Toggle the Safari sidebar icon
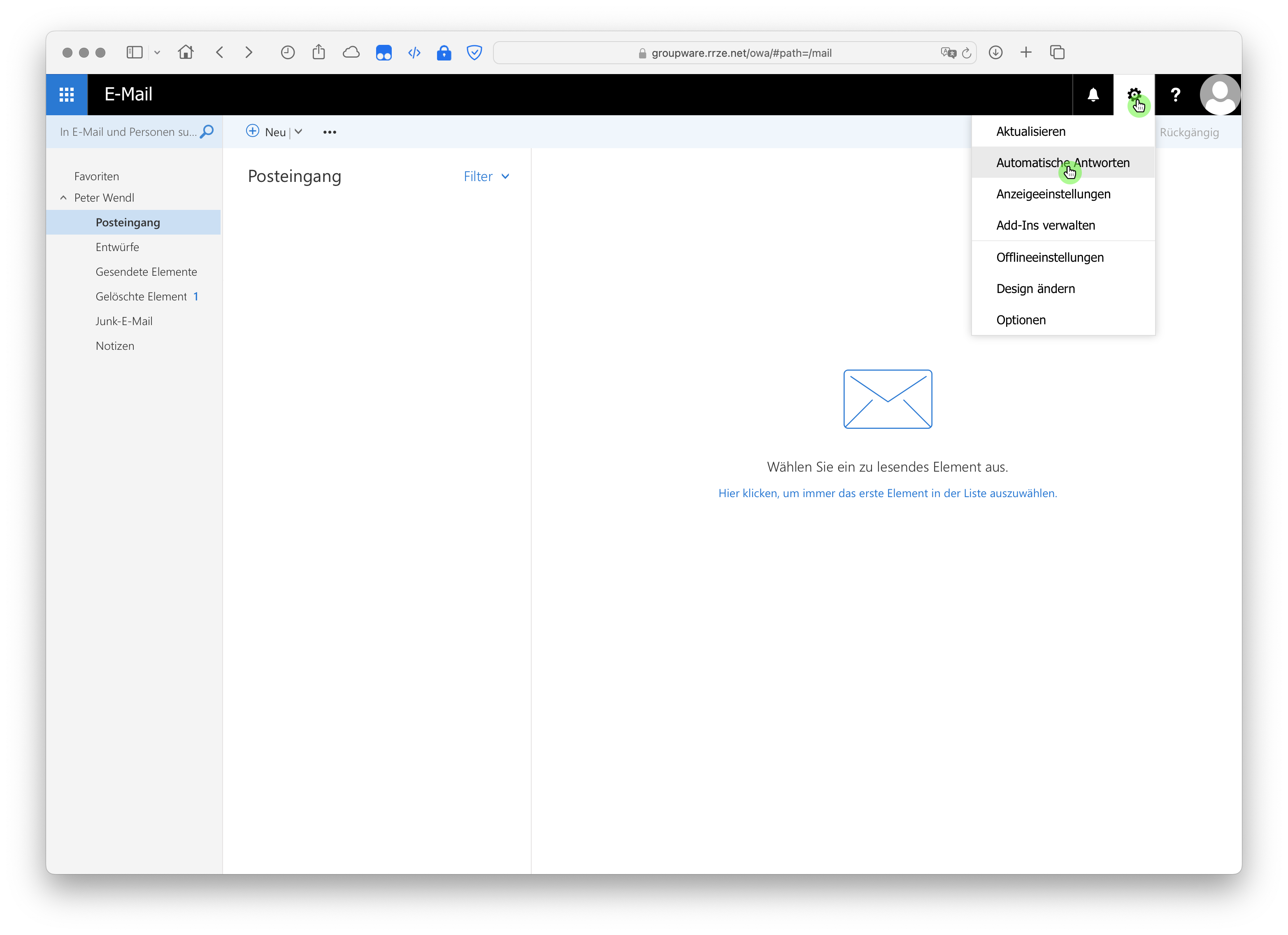Image resolution: width=1288 pixels, height=935 pixels. [x=135, y=53]
